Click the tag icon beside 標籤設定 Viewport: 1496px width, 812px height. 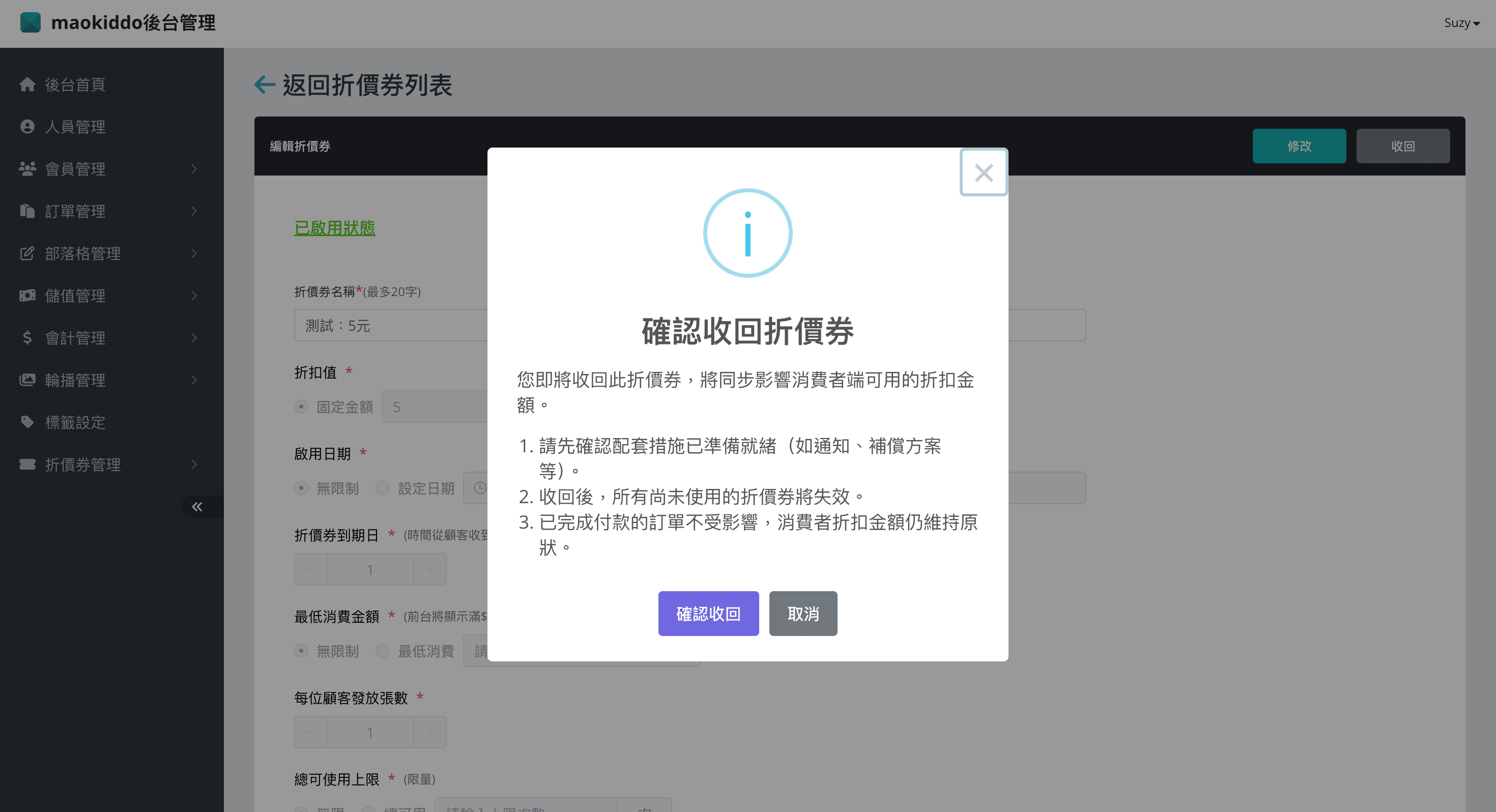pyautogui.click(x=27, y=422)
